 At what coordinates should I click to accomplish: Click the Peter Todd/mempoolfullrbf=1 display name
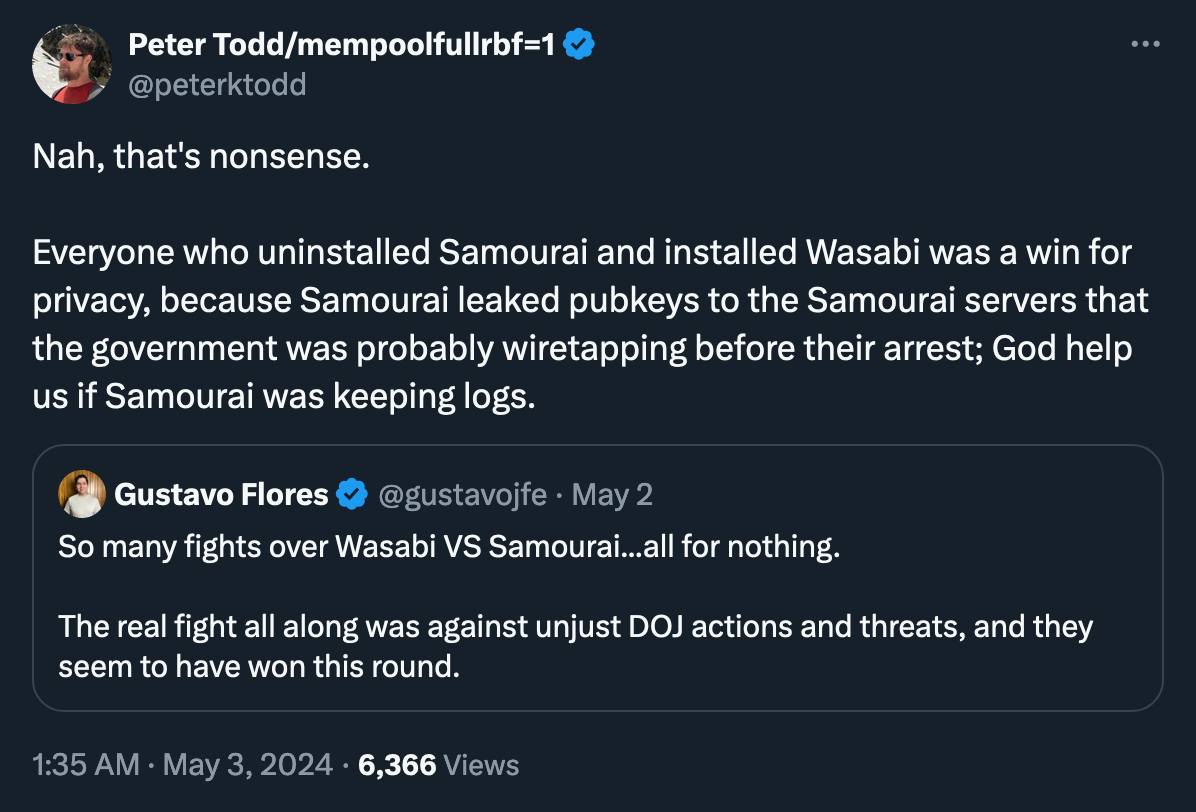click(x=341, y=45)
